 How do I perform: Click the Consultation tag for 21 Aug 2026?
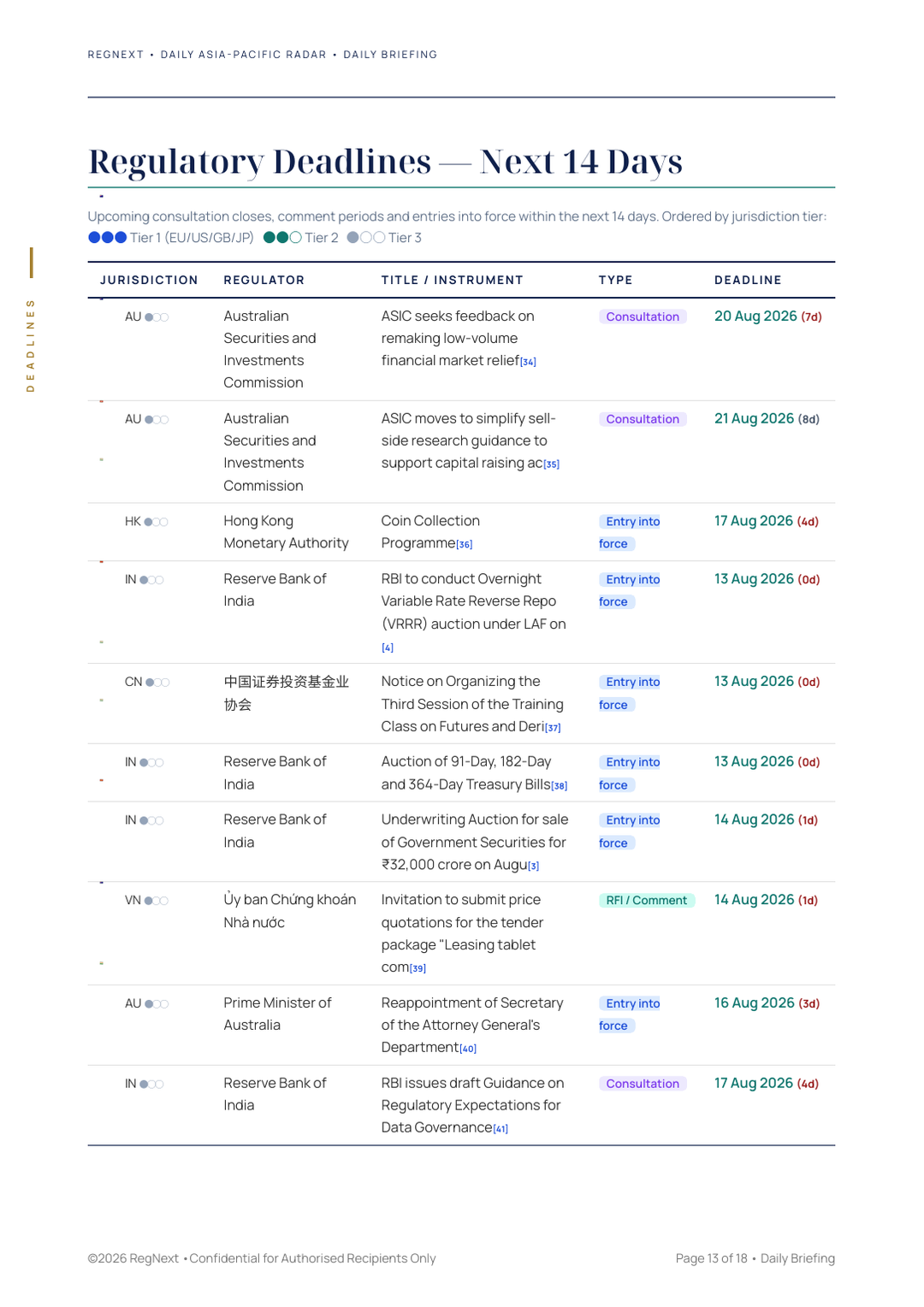(x=643, y=419)
